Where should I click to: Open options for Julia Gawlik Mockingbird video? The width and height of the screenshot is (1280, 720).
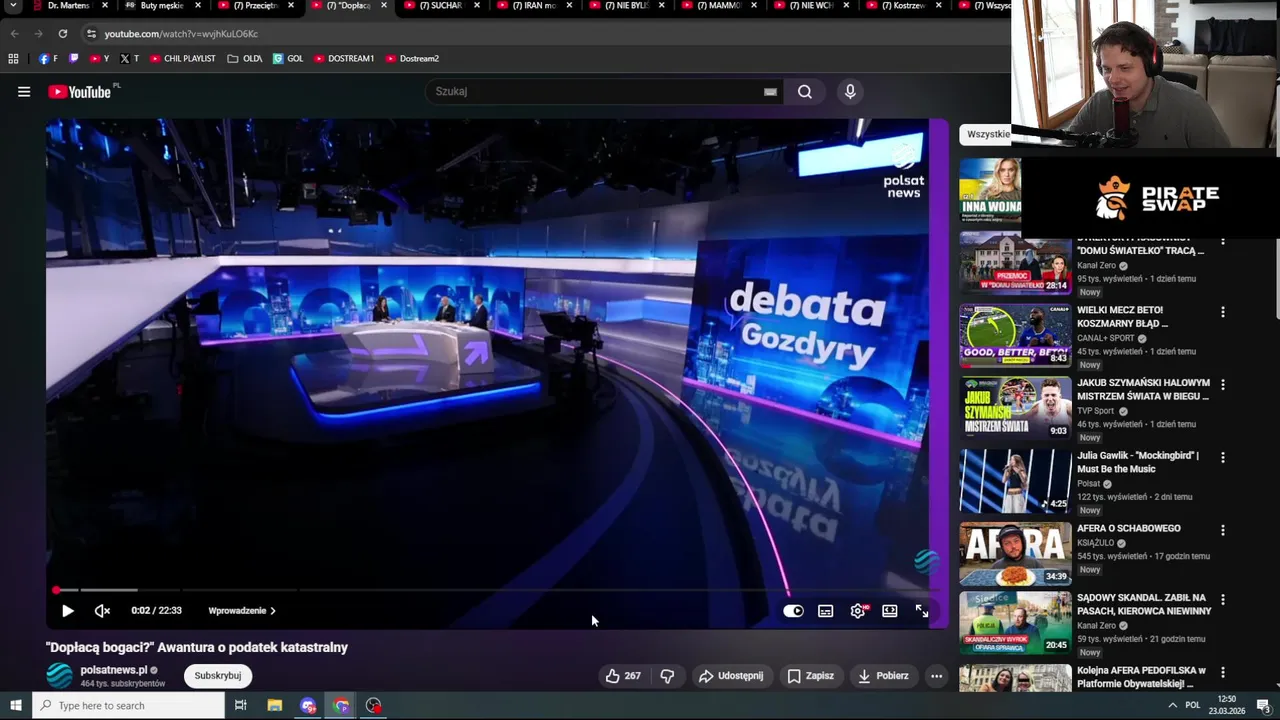[x=1222, y=458]
